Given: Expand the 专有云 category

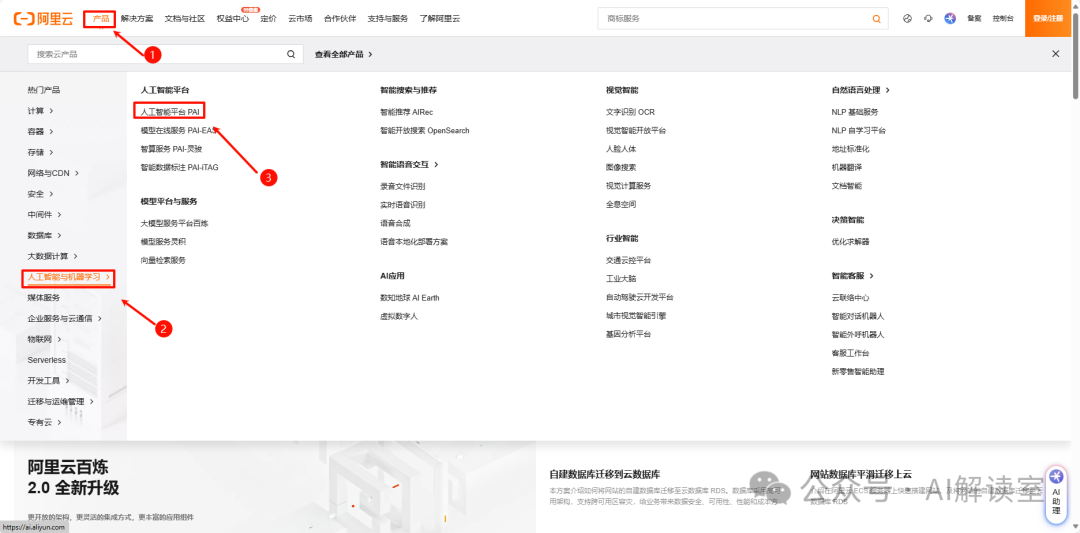Looking at the screenshot, I should pyautogui.click(x=45, y=421).
